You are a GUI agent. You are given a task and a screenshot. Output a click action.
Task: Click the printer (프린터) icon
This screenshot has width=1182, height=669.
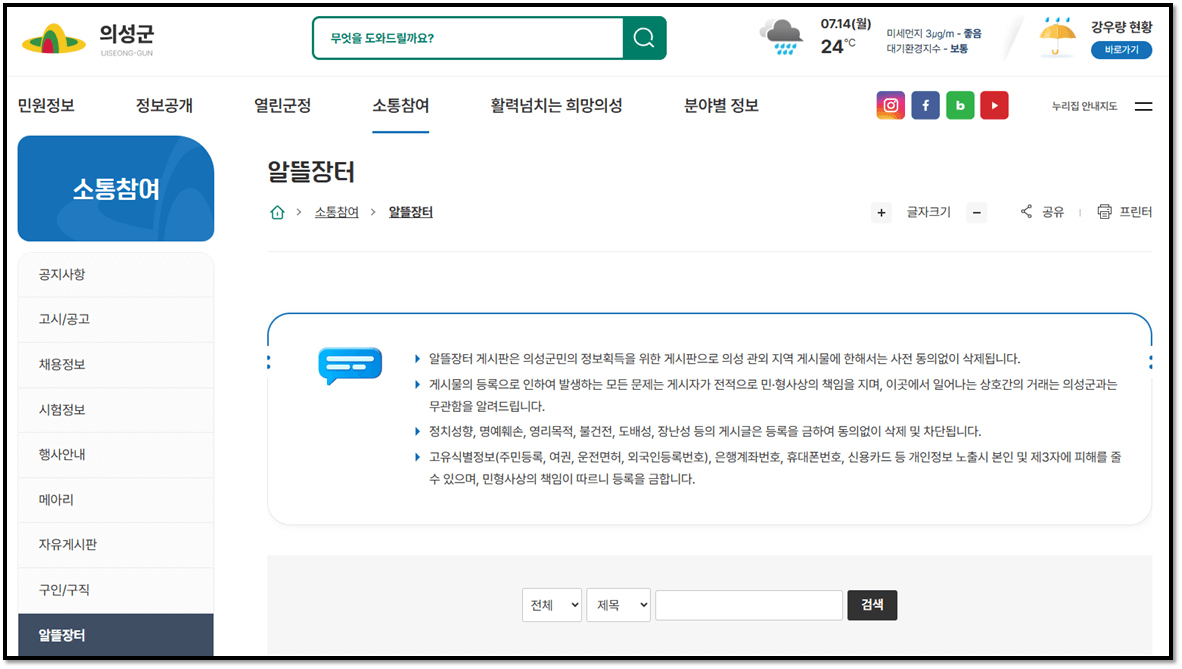coord(1104,211)
